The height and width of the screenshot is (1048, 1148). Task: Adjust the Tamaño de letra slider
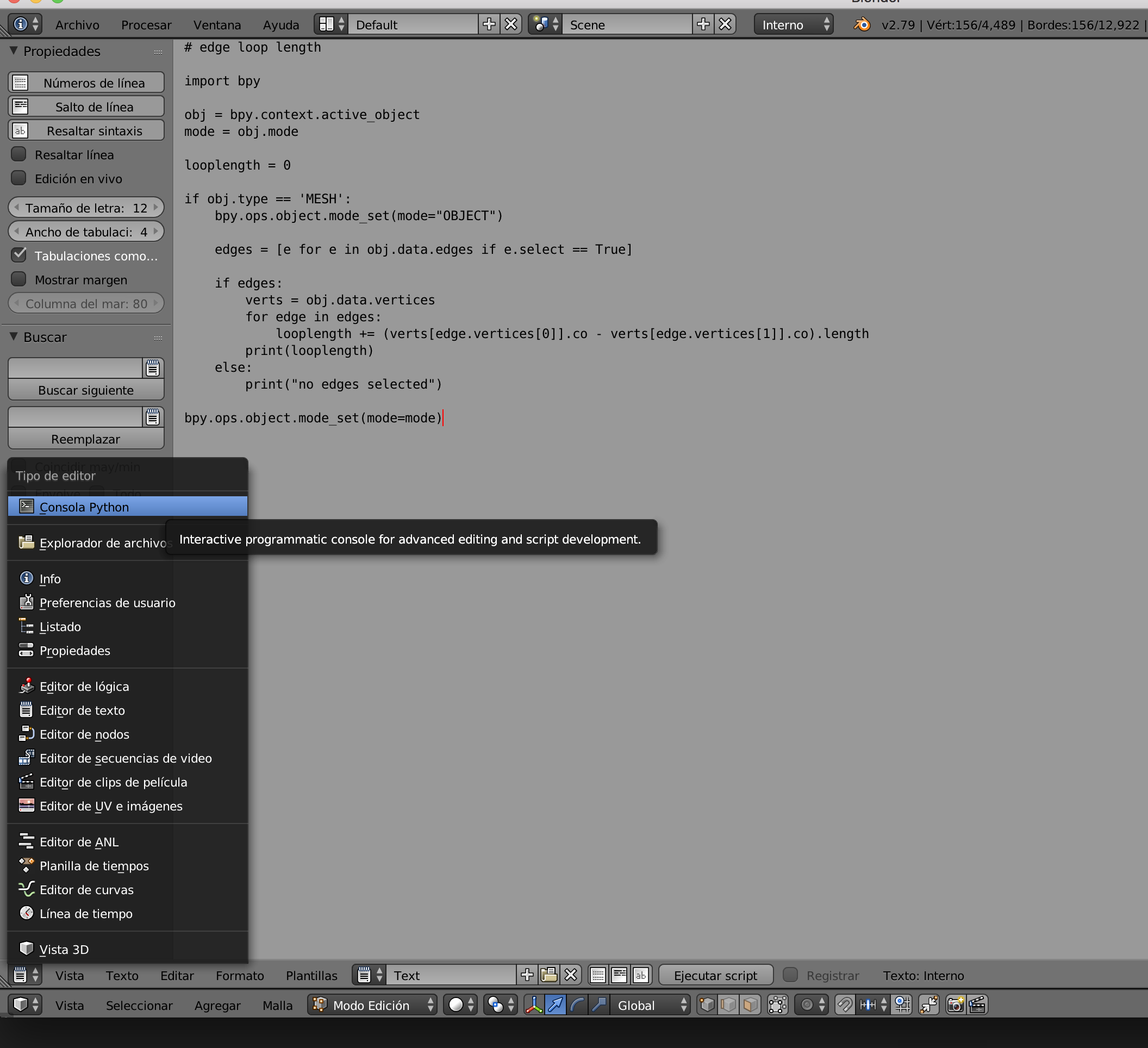point(86,208)
